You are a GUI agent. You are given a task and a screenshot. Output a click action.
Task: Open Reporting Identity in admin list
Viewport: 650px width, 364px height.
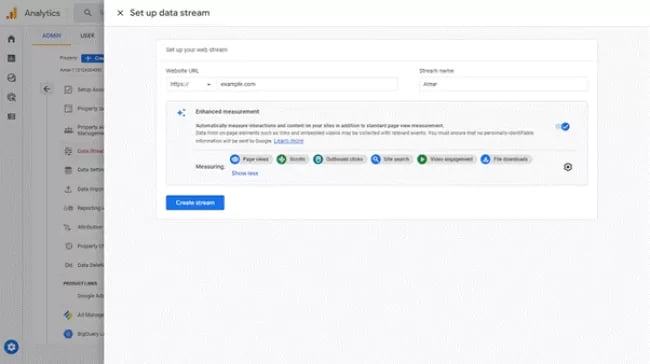(x=83, y=208)
